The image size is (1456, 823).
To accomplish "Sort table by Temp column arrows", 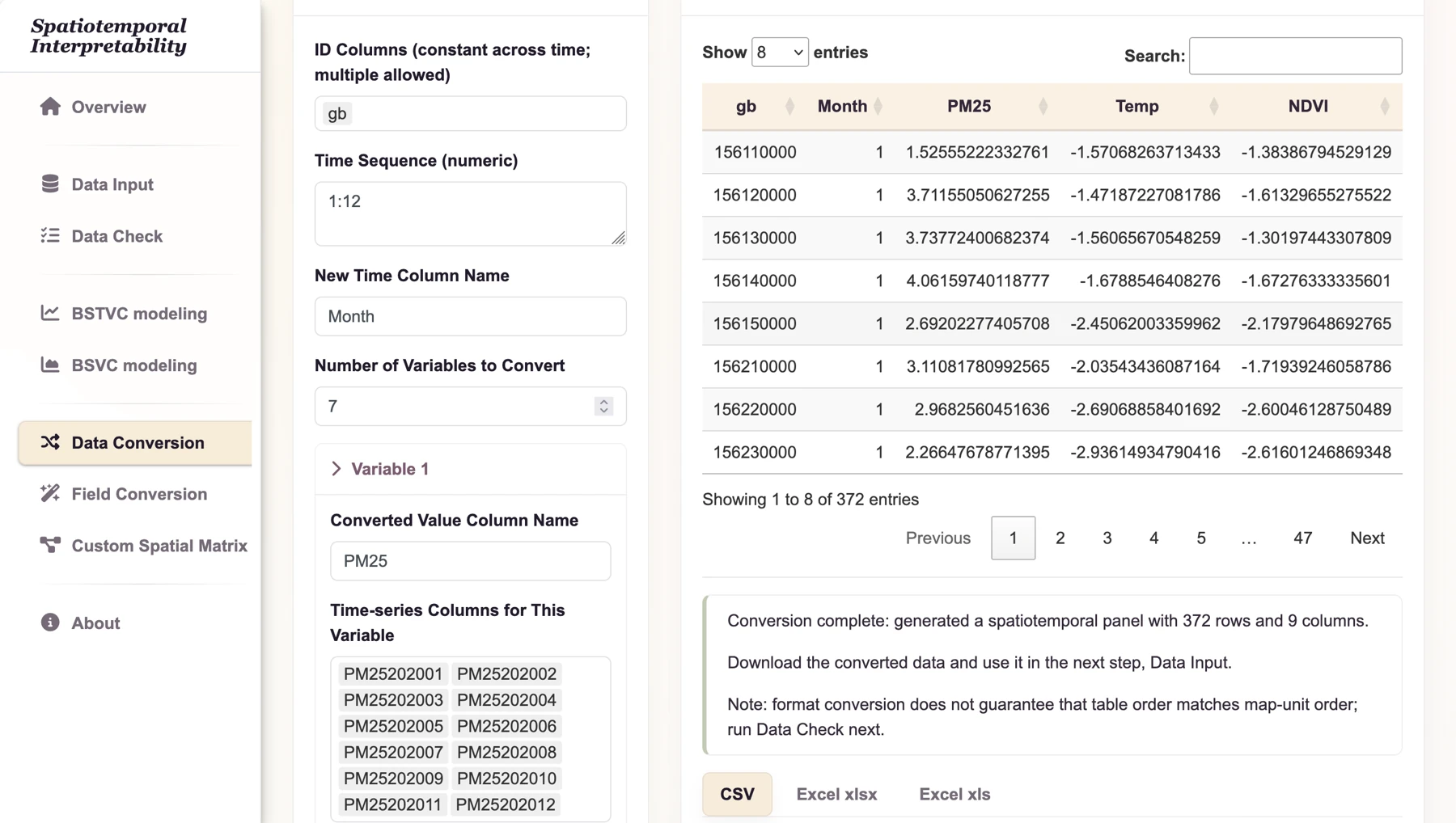I will (x=1213, y=106).
